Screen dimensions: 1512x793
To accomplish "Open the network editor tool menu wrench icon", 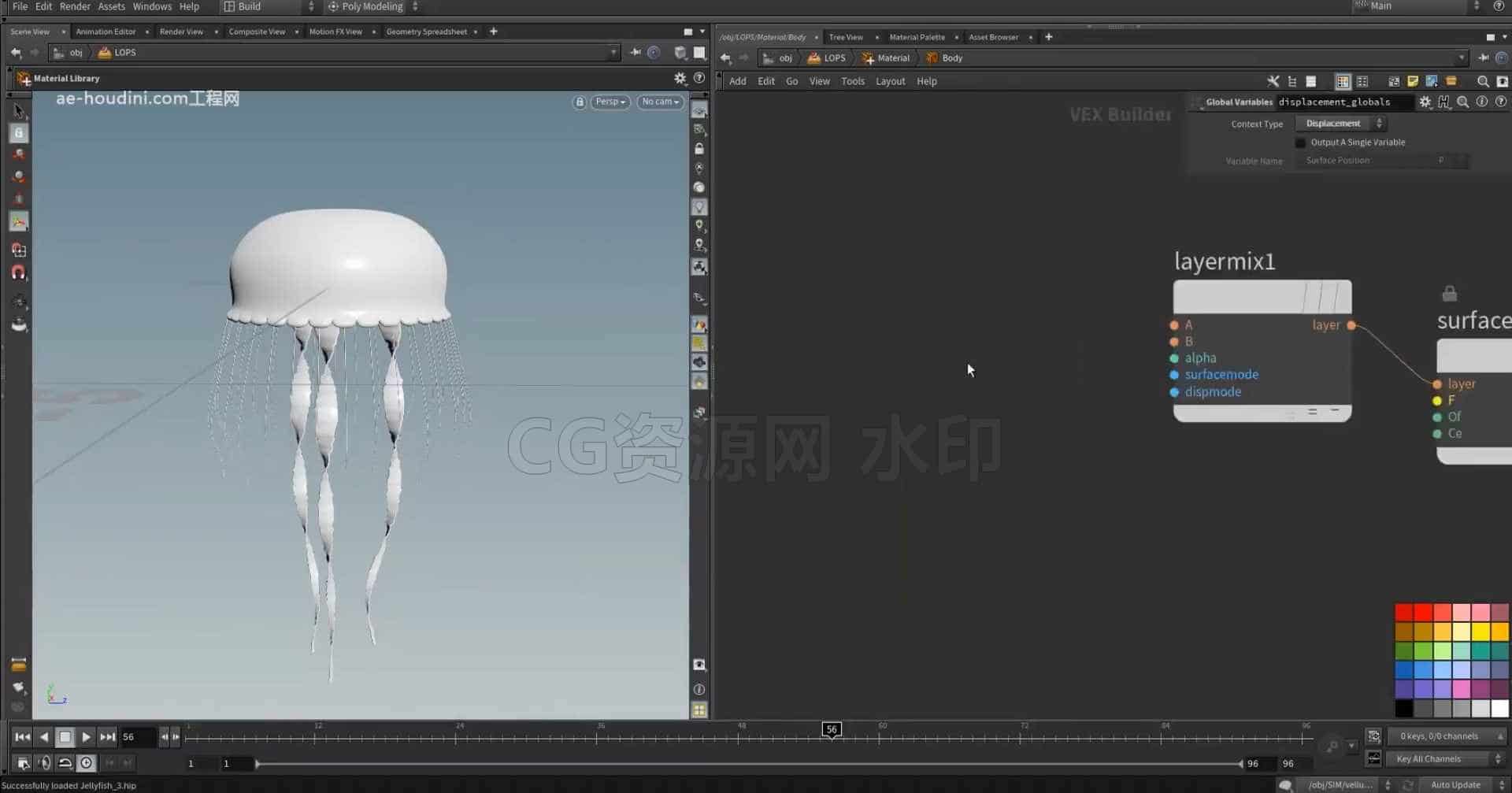I will point(1273,81).
